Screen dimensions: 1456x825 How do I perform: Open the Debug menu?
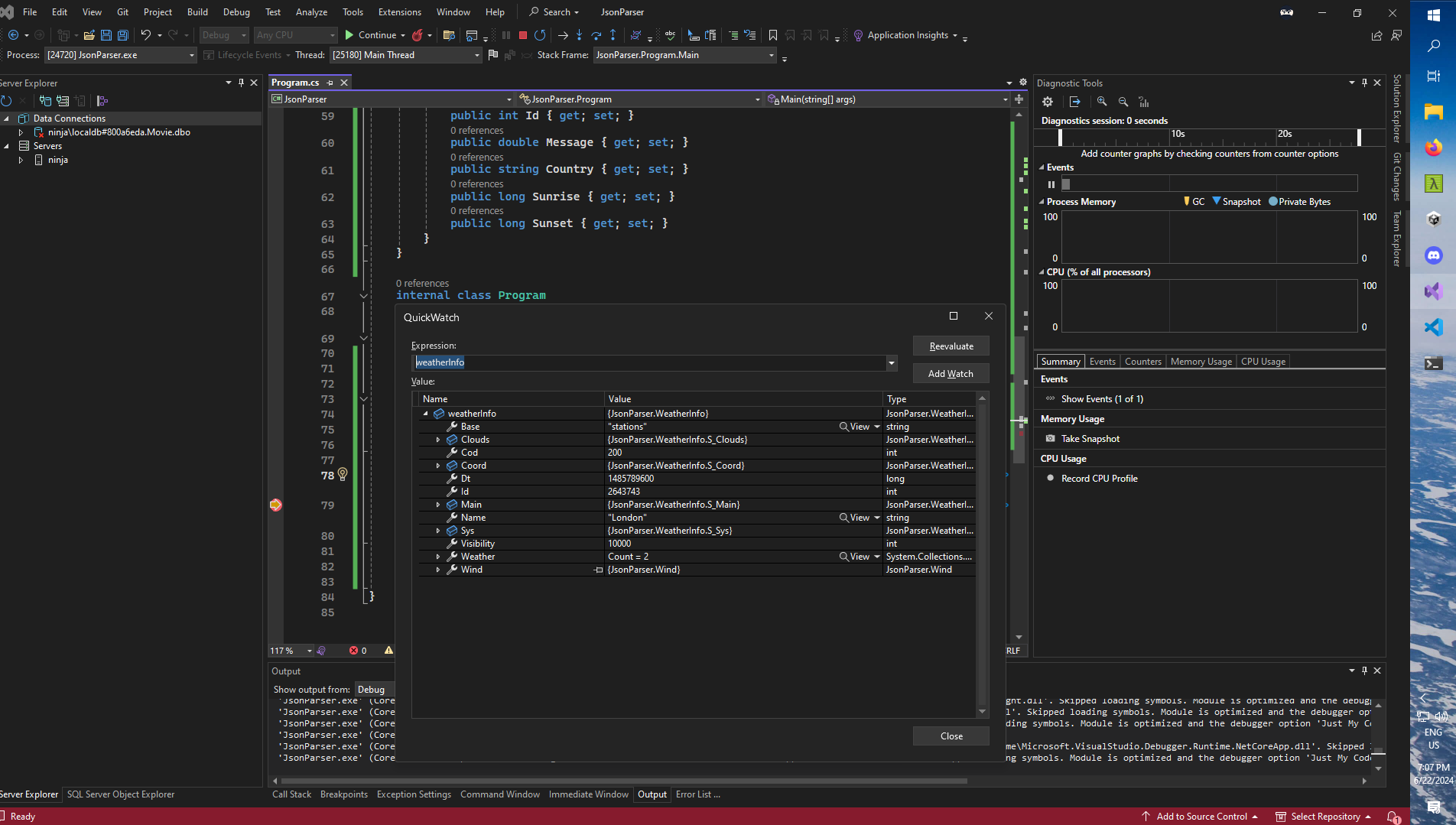click(236, 12)
